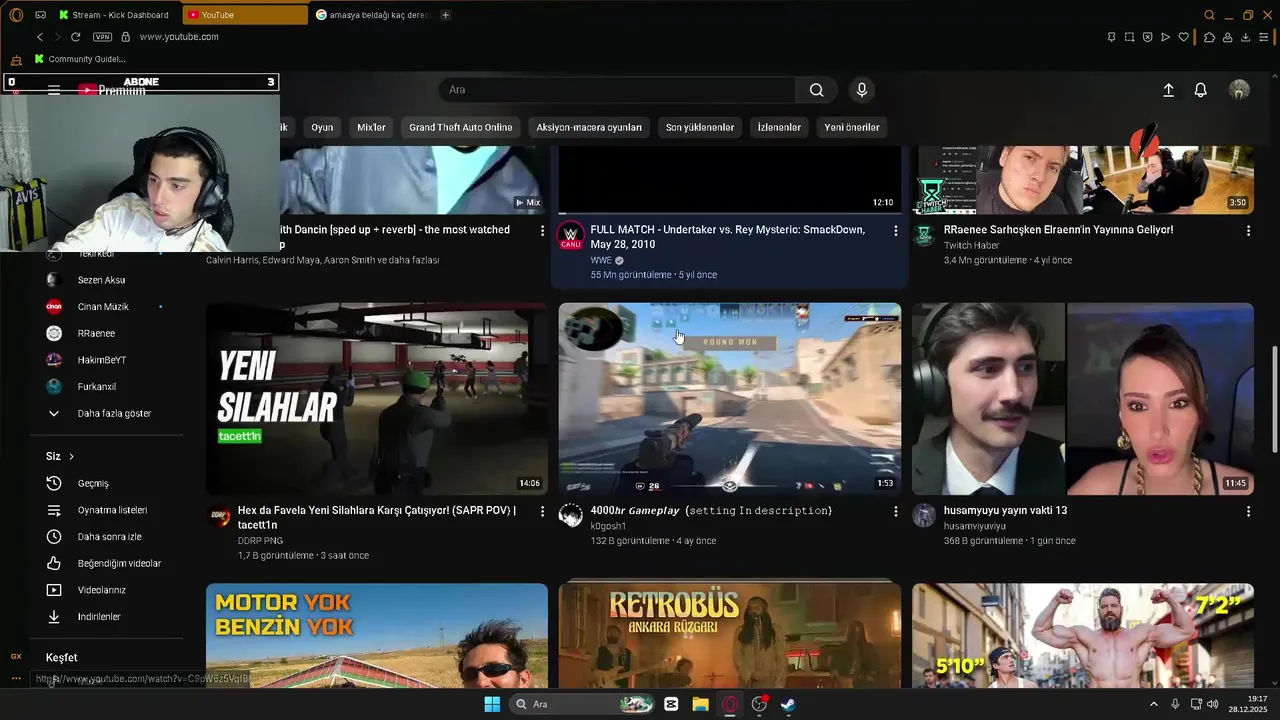Open the YouTube account avatar menu
This screenshot has width=1280, height=720.
1239,90
